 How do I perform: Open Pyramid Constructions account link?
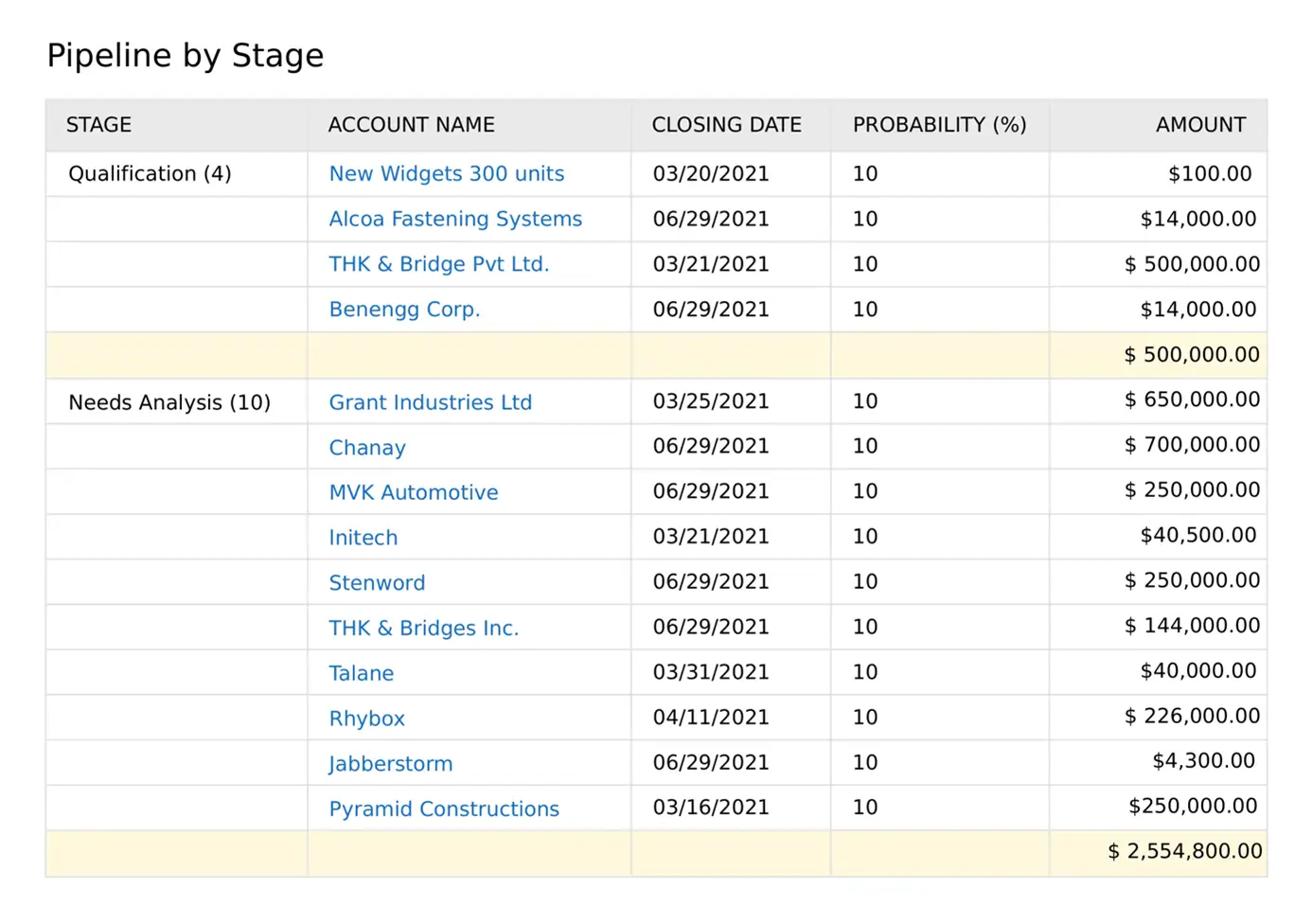[x=443, y=809]
